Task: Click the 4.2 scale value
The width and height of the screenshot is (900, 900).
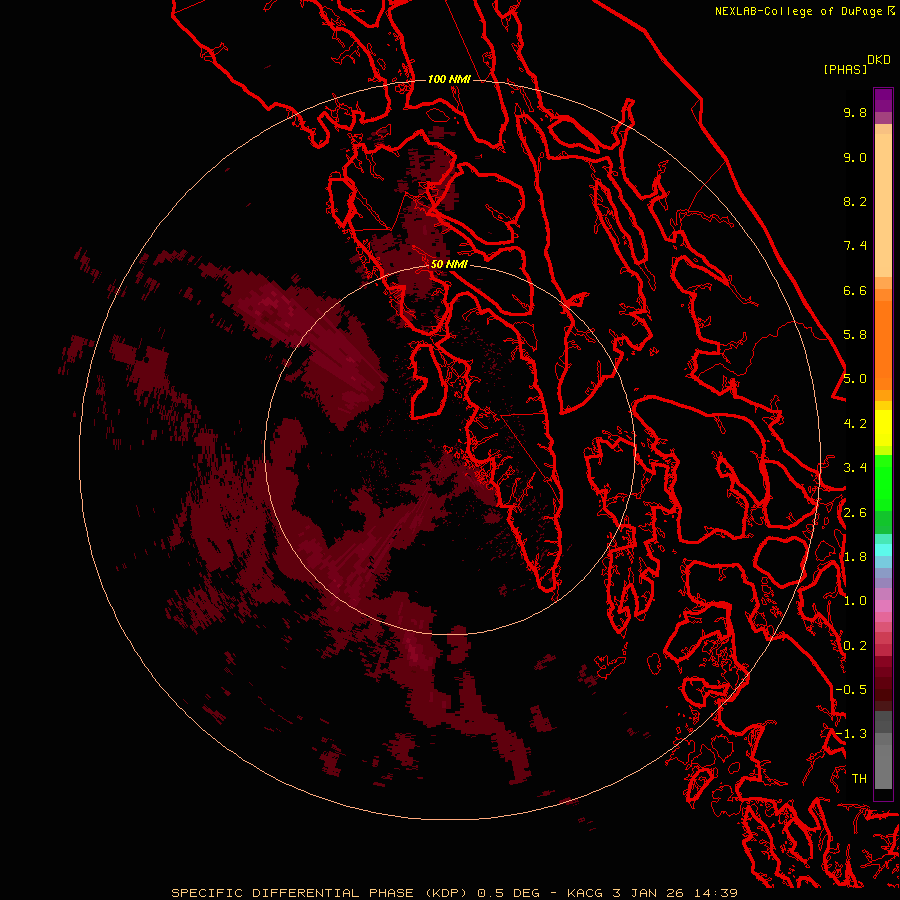Action: pos(855,424)
